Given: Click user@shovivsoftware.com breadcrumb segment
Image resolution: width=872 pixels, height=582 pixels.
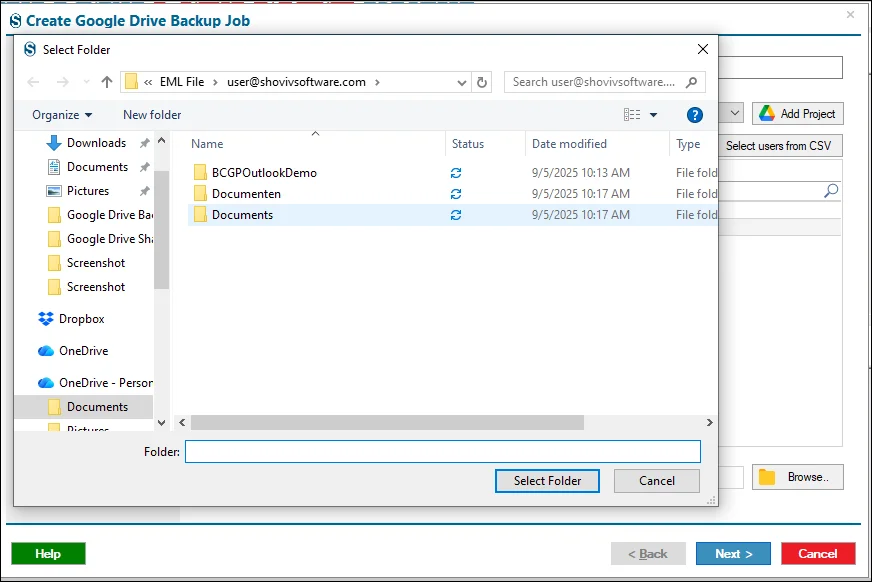Looking at the screenshot, I should coord(296,82).
